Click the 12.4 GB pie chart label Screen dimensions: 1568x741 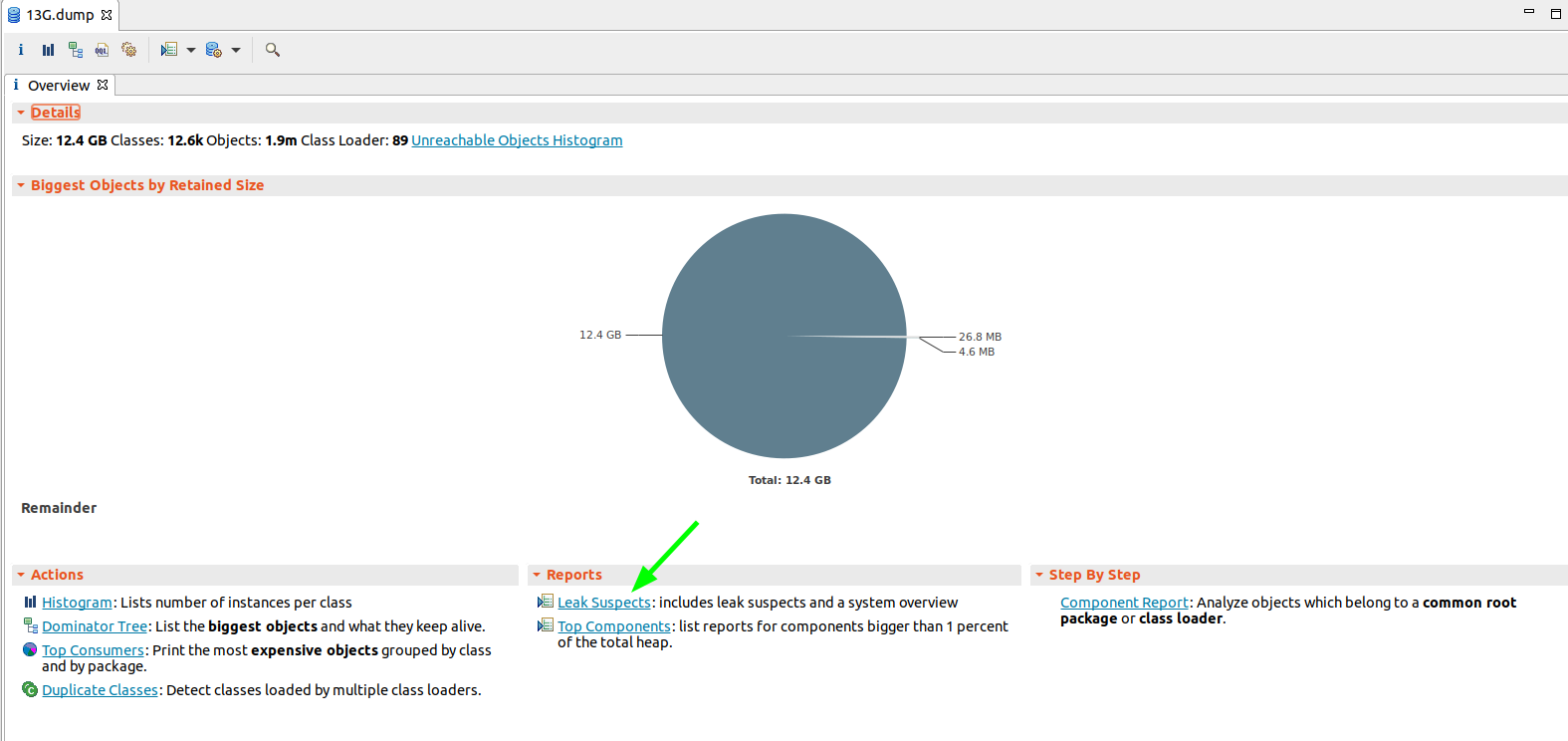(600, 335)
